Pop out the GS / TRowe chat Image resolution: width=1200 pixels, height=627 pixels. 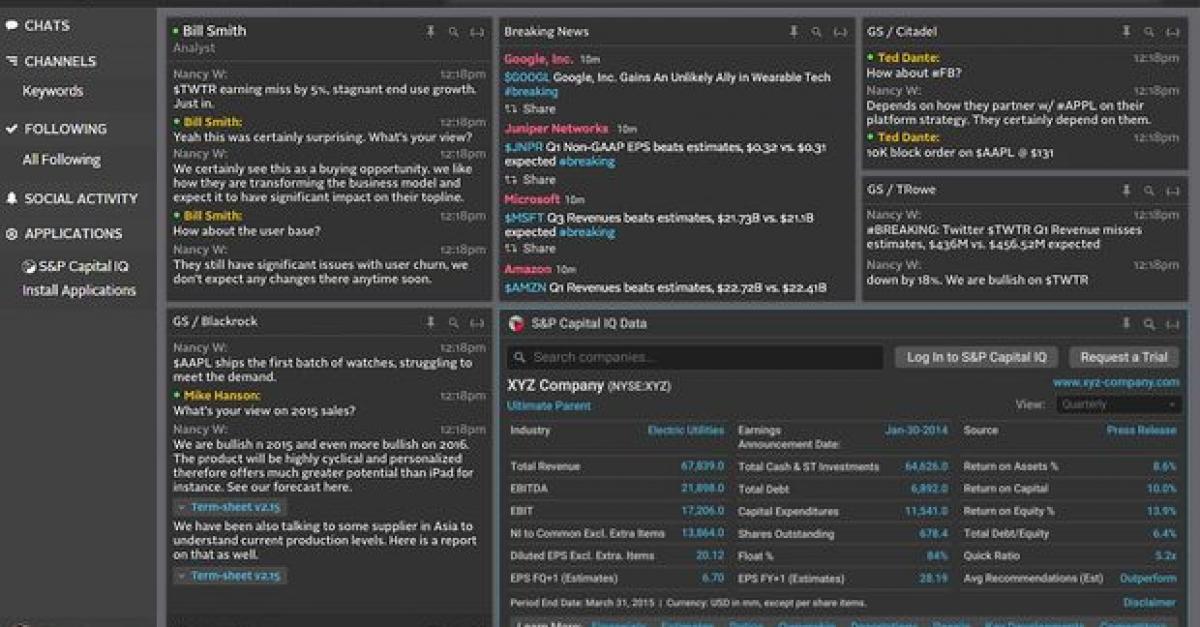tap(1172, 190)
